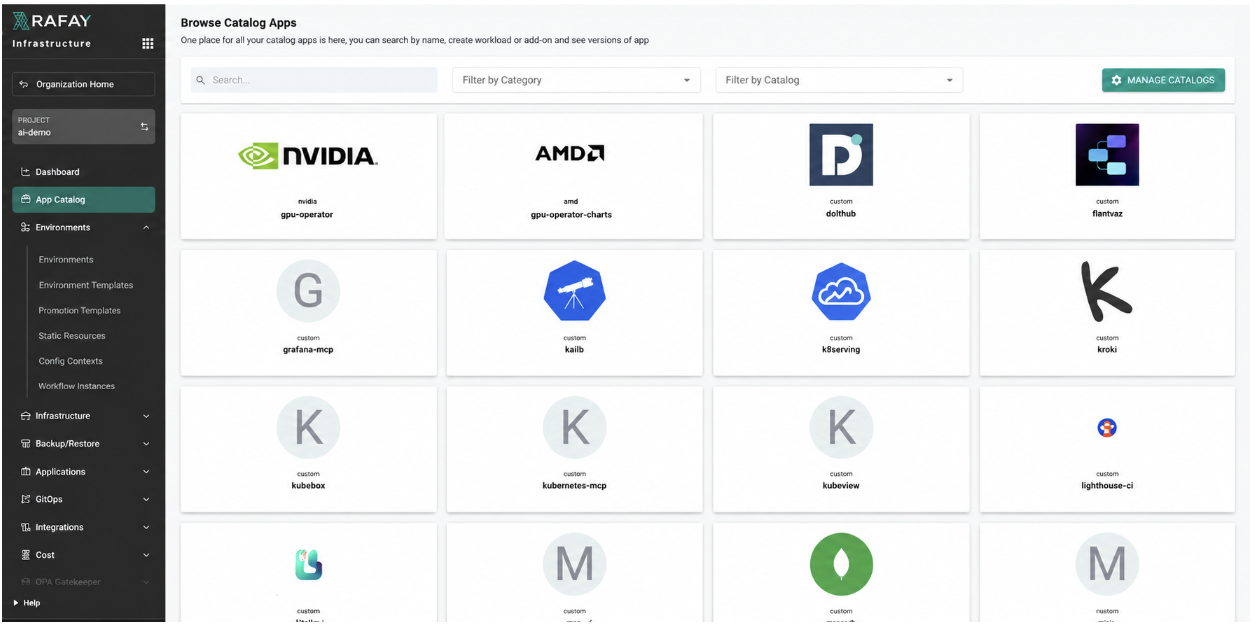This screenshot has height=626, width=1258.
Task: Expand the GitOps section chevron
Action: pyautogui.click(x=146, y=499)
